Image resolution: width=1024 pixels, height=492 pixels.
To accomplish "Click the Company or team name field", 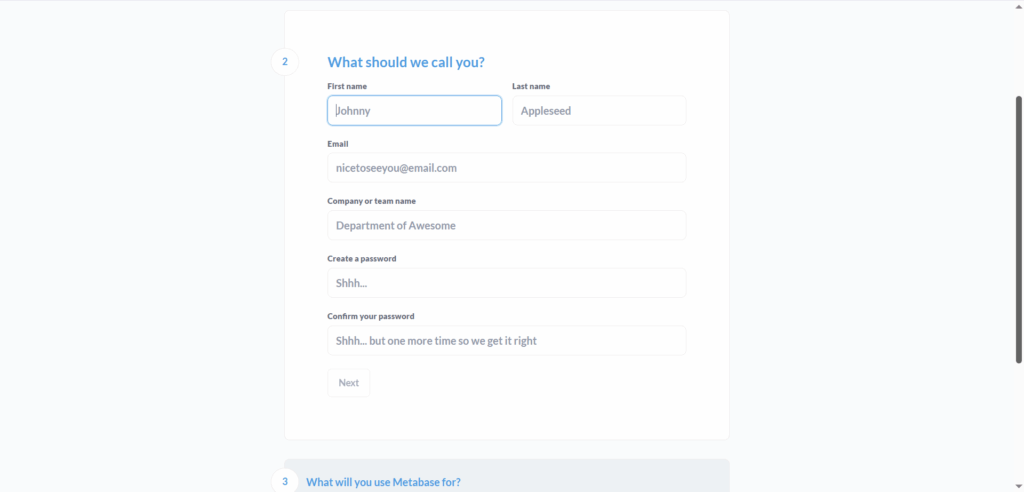I will [x=506, y=226].
